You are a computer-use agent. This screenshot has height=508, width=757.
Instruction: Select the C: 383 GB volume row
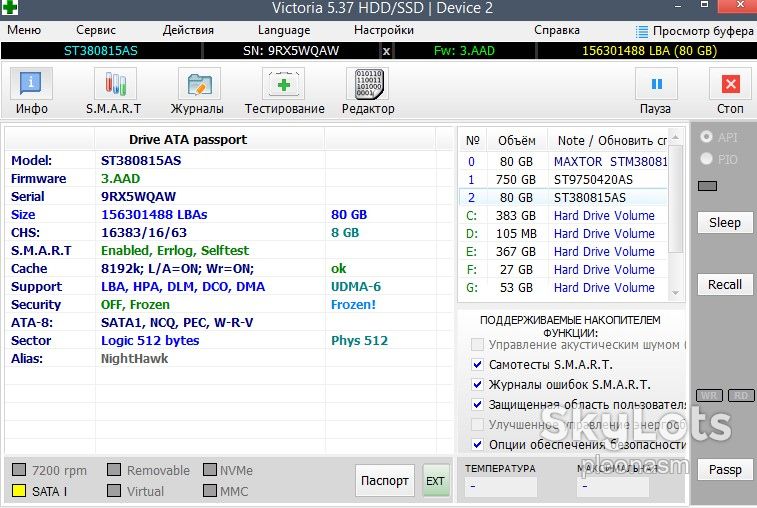click(x=563, y=215)
